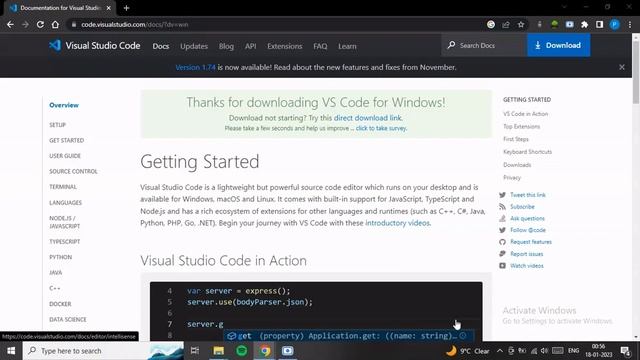
Task: Select Overview in the docs sidebar
Action: tap(64, 105)
